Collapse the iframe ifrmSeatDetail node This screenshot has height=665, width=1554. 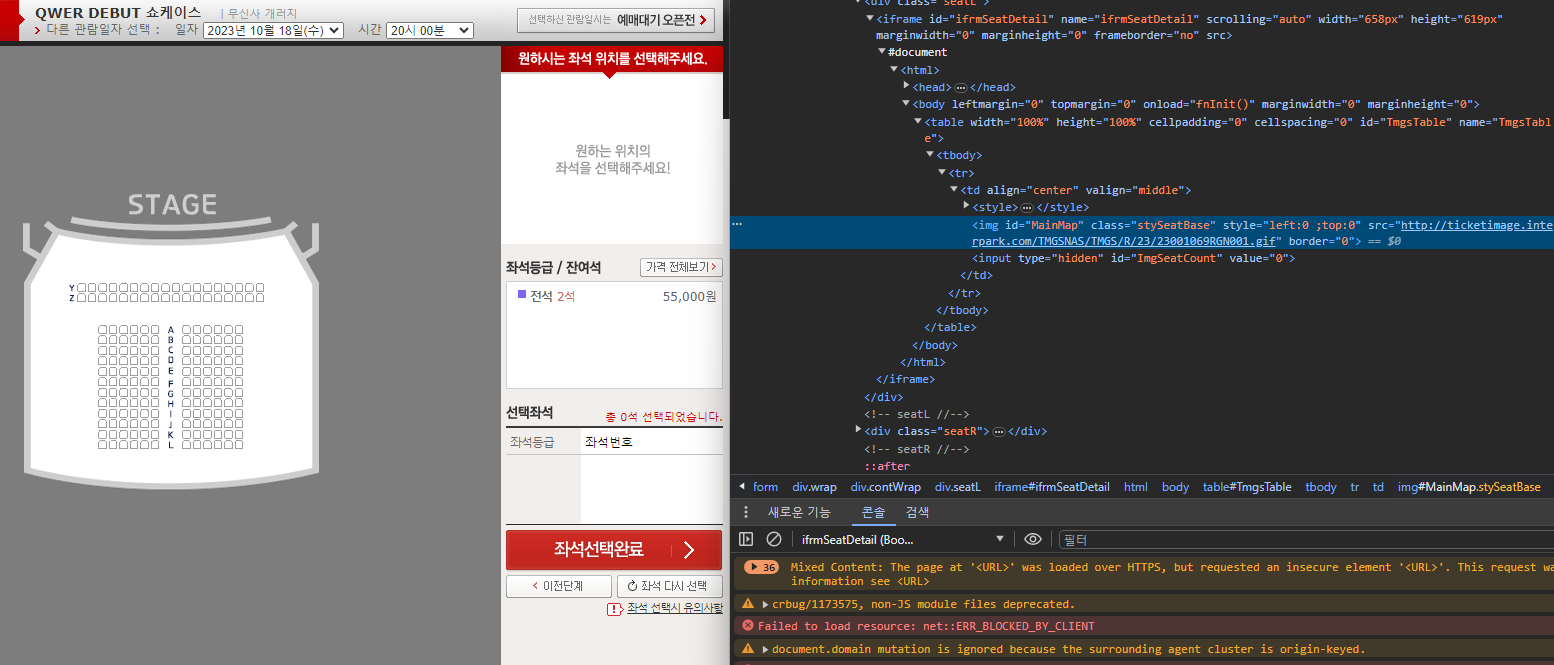[x=870, y=19]
